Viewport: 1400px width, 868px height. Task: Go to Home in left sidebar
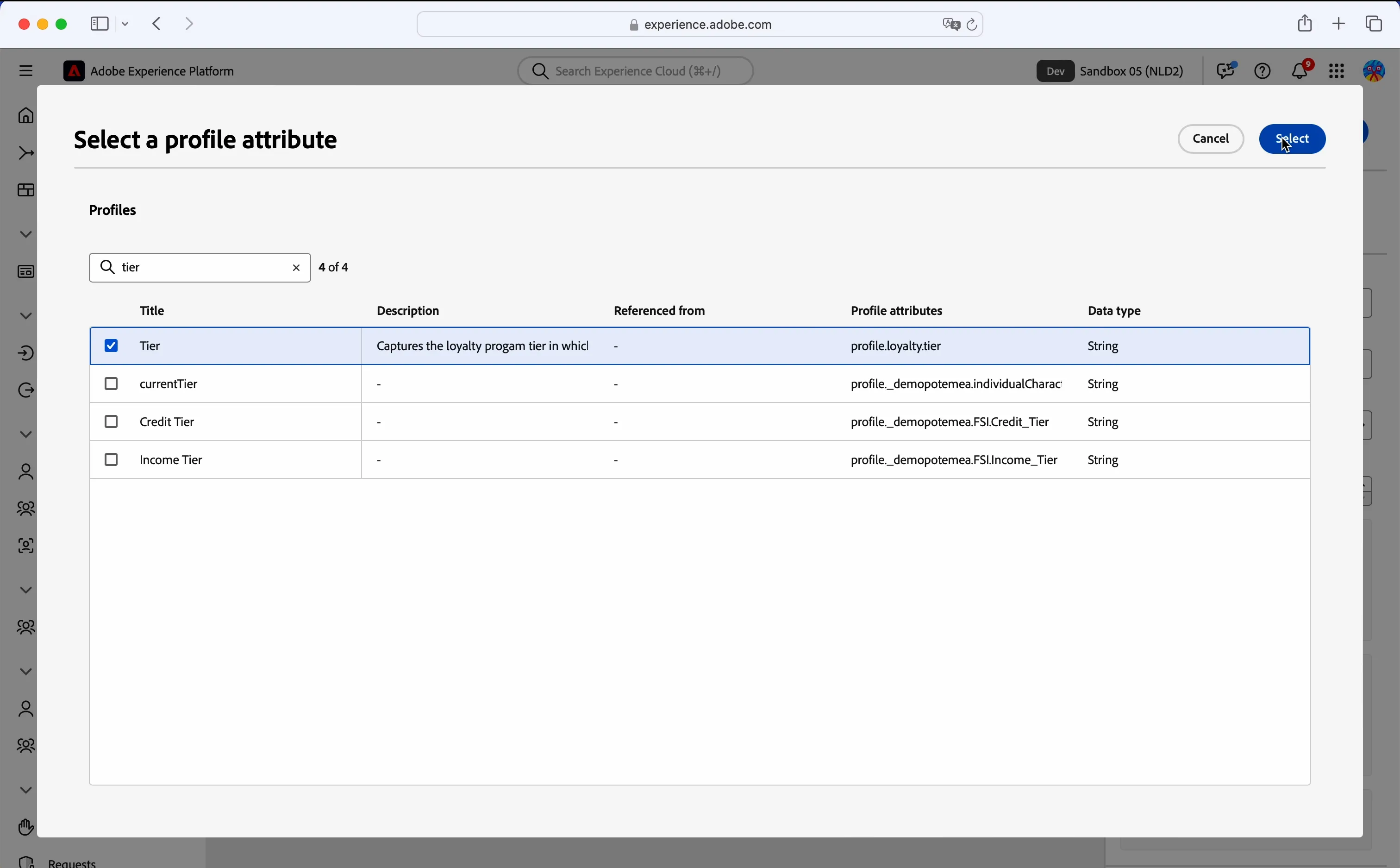tap(26, 115)
